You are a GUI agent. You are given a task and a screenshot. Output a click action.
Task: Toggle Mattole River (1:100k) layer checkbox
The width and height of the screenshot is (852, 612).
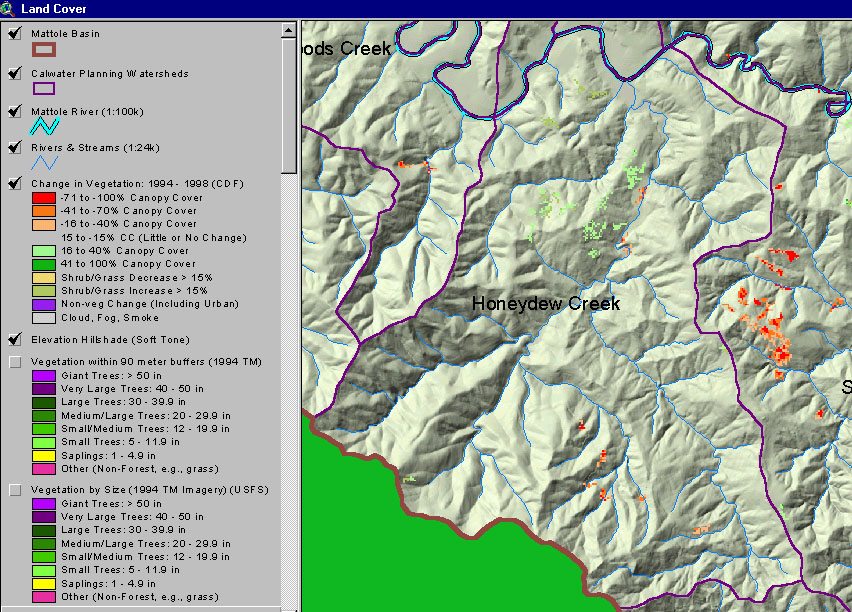(15, 111)
